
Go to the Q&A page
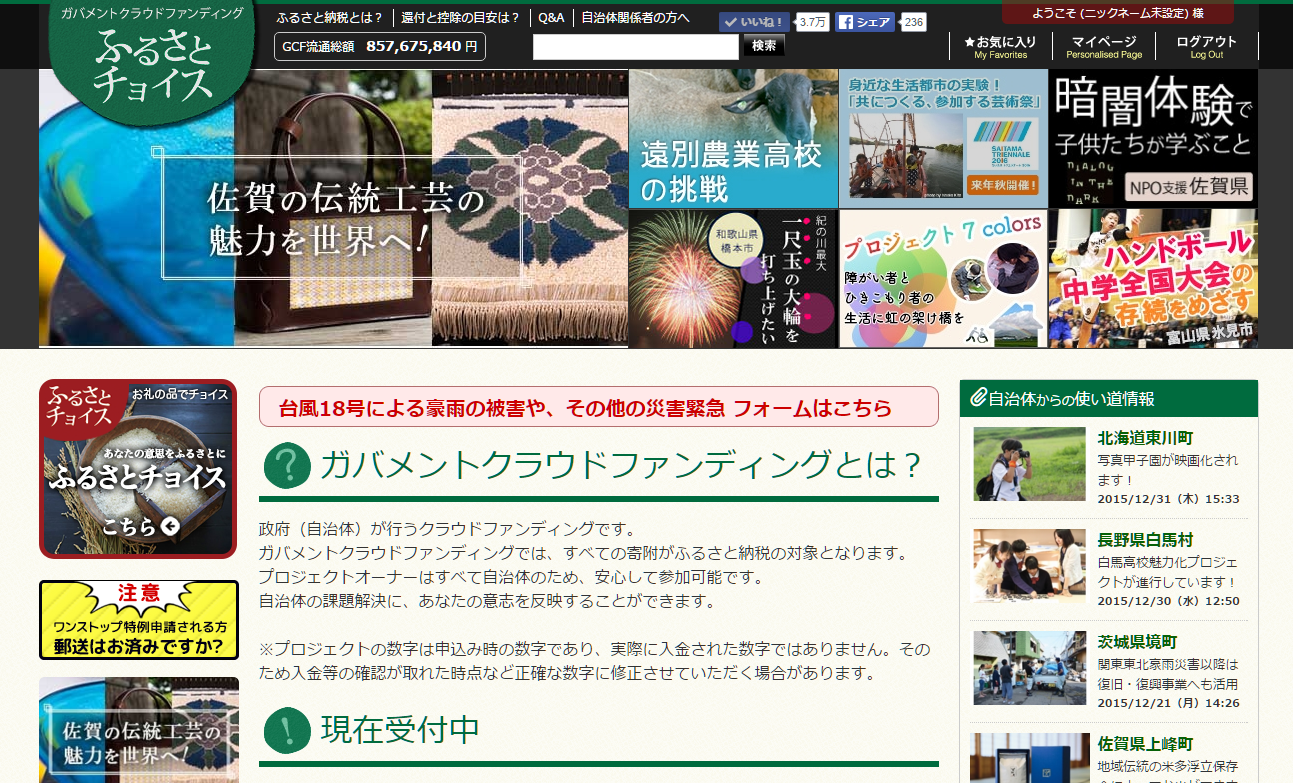pyautogui.click(x=551, y=17)
